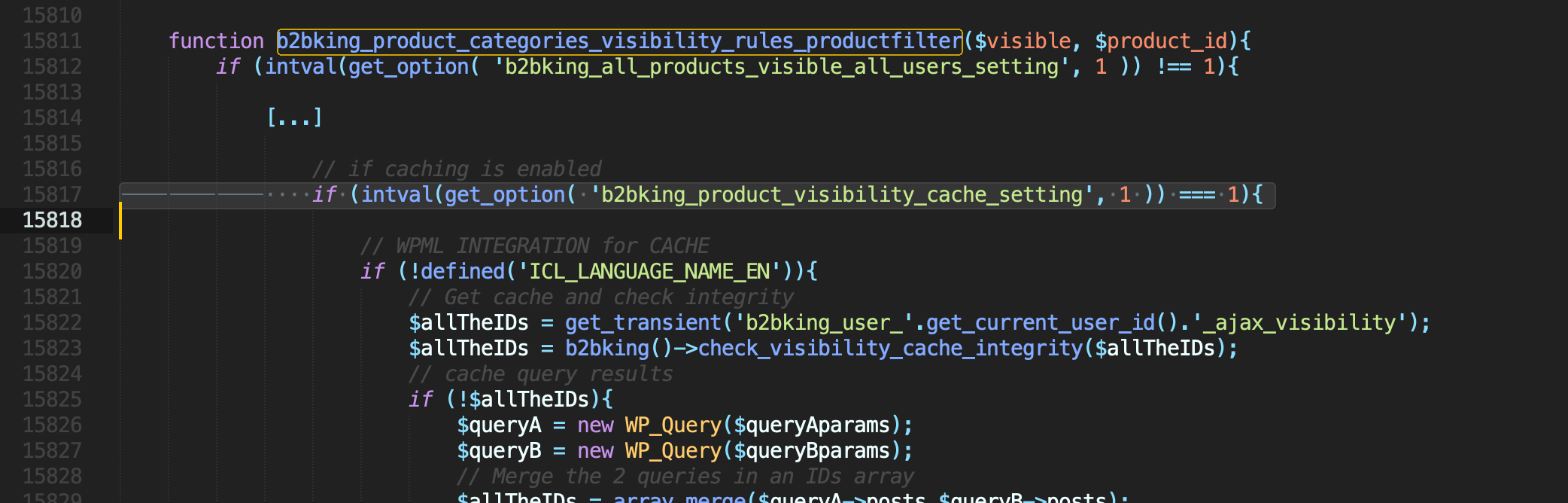This screenshot has width=1568, height=503.
Task: Click the $queryBparams variable
Action: point(812,450)
